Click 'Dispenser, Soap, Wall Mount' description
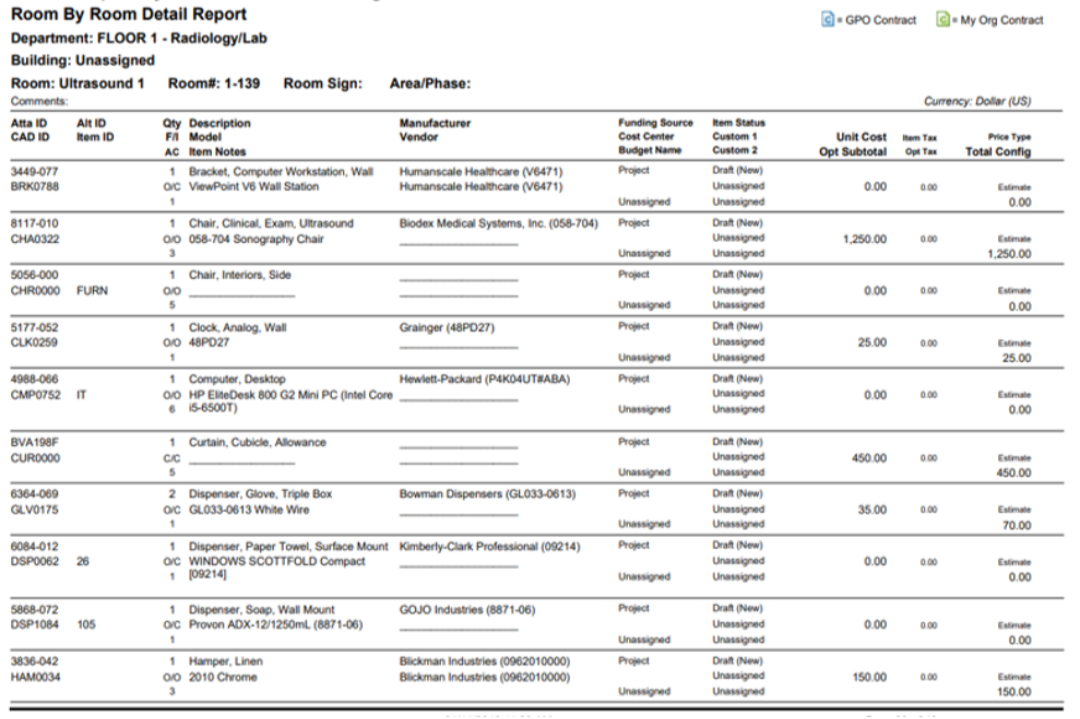 point(262,609)
